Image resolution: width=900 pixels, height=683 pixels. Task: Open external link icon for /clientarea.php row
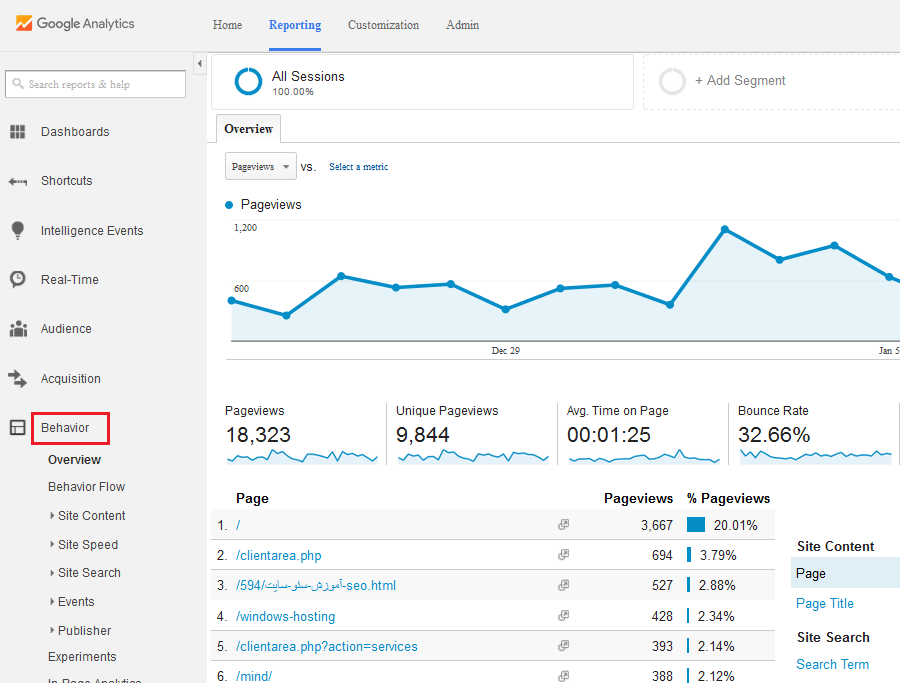click(564, 555)
